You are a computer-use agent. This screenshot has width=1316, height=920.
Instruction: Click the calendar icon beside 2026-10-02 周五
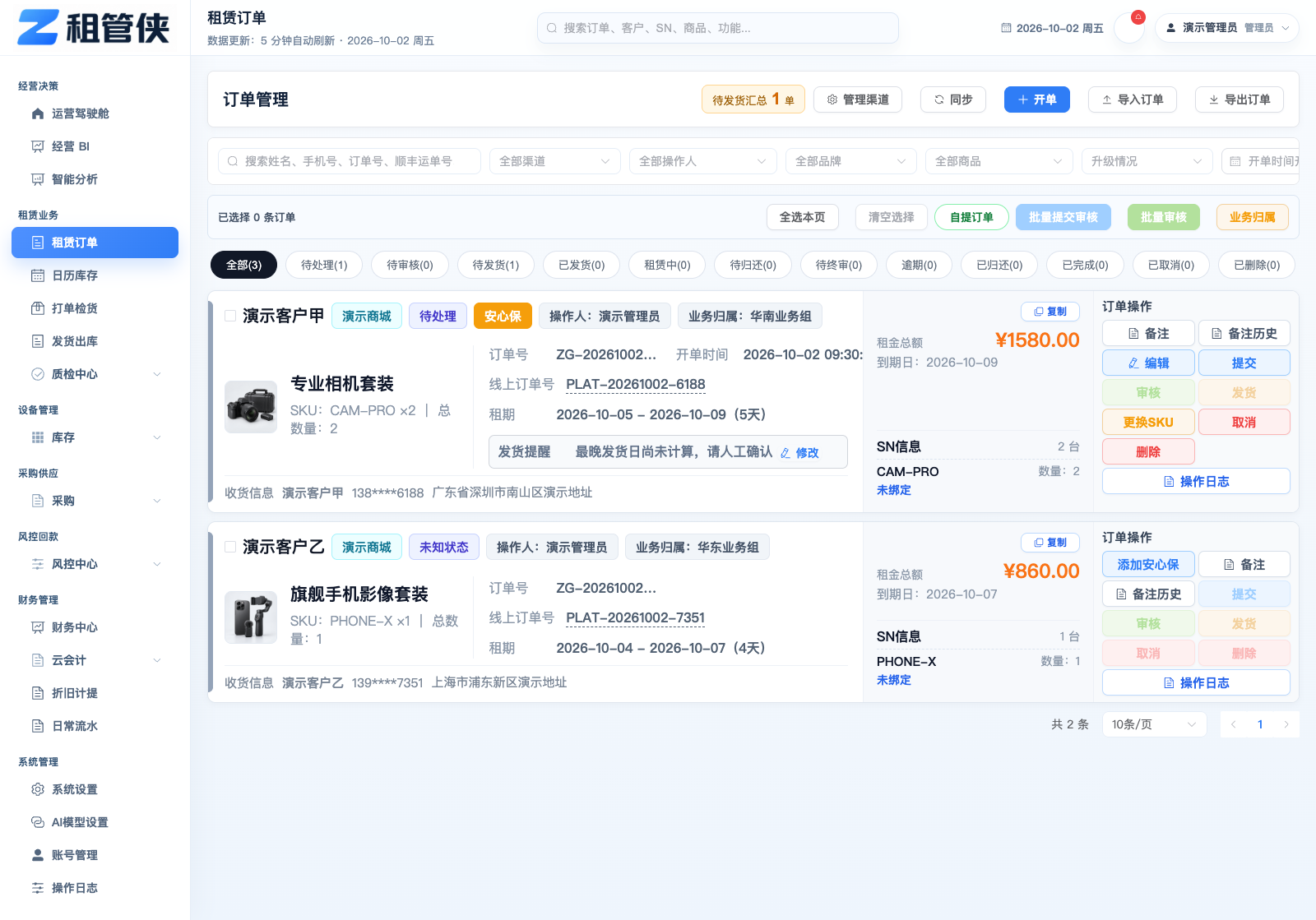point(1006,28)
